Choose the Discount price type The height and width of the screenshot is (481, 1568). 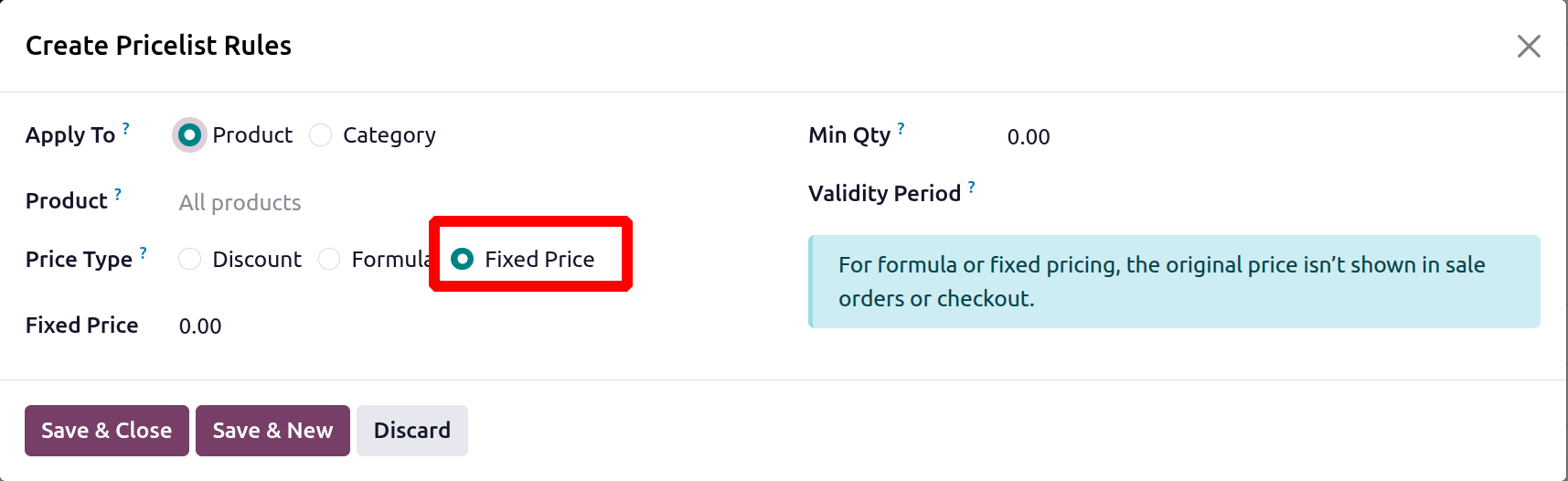190,260
